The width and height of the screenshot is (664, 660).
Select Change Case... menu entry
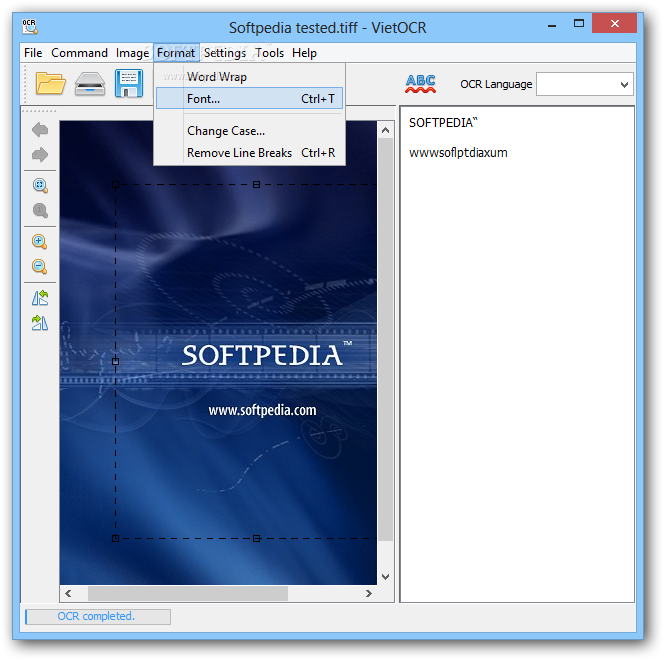(x=249, y=131)
